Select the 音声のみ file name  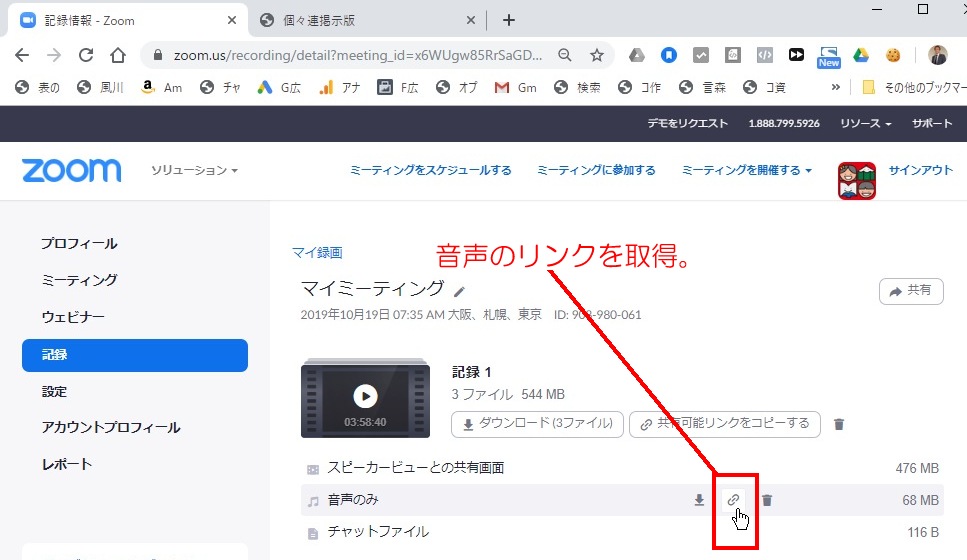click(353, 500)
